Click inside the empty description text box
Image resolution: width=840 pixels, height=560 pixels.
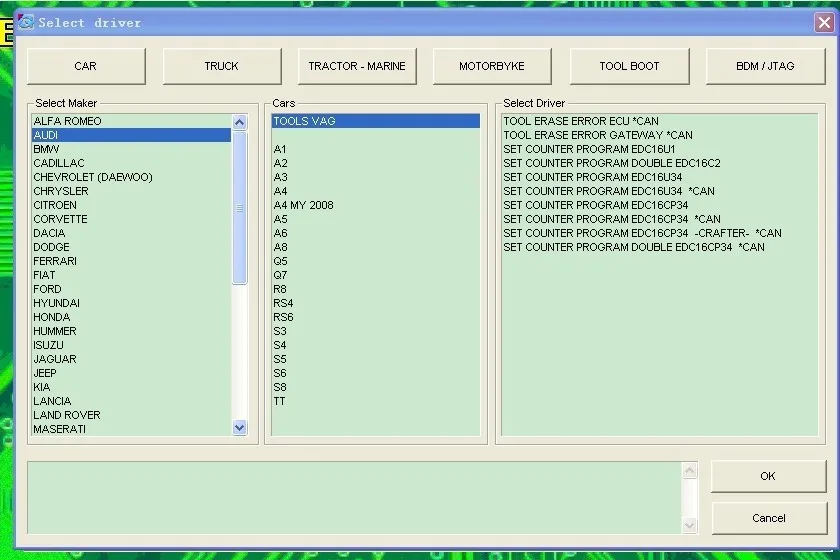355,498
